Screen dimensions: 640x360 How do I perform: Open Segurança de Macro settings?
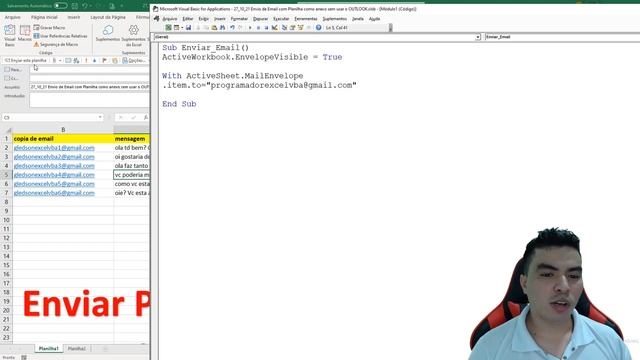point(56,44)
